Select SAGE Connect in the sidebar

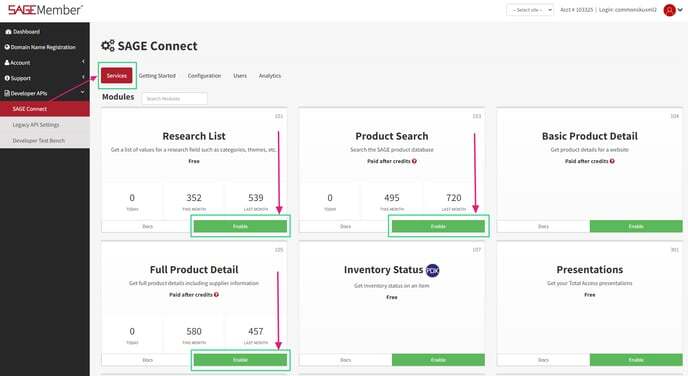pyautogui.click(x=44, y=109)
